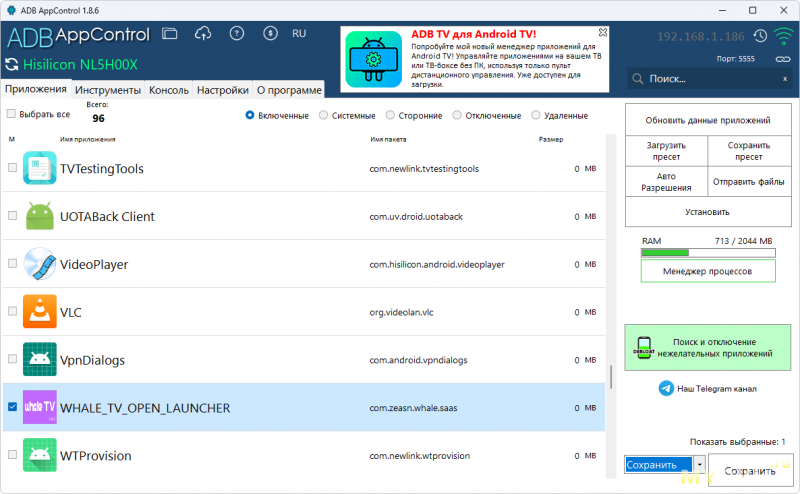Click the Wi-Fi connection icon
The width and height of the screenshot is (800, 494).
pos(783,36)
